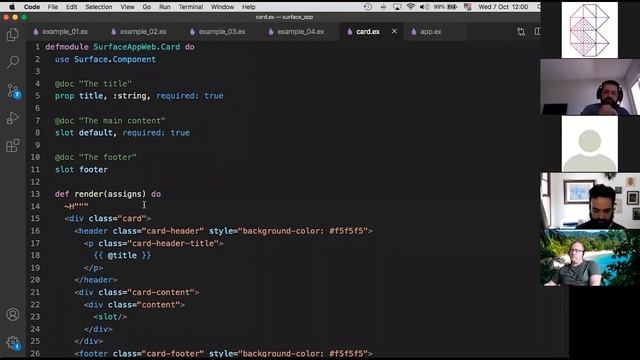Viewport: 640px width, 360px height.
Task: Switch to the example_04.ex tab
Action: 297,31
